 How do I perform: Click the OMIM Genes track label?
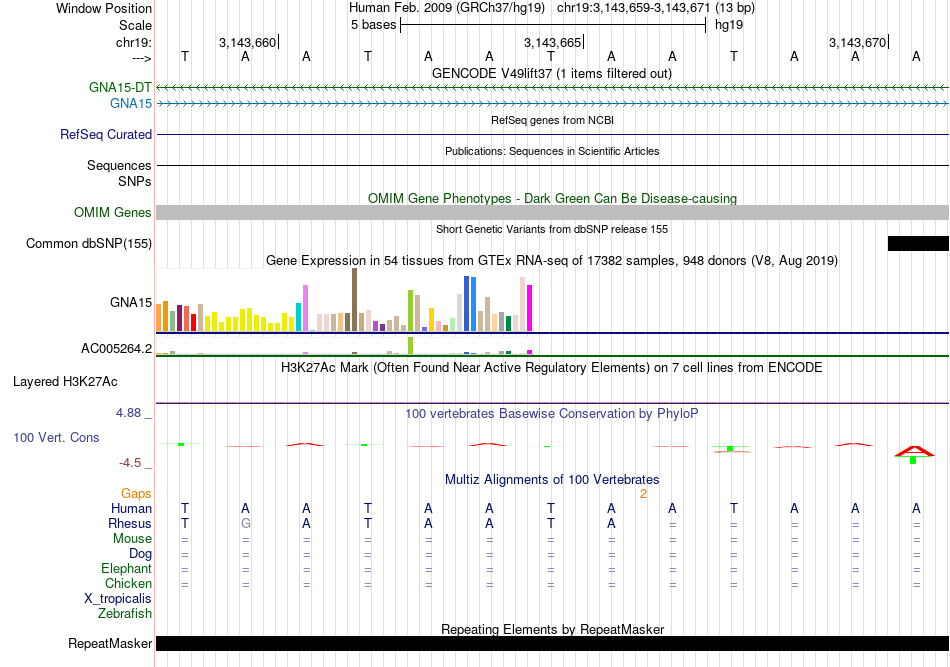point(113,213)
